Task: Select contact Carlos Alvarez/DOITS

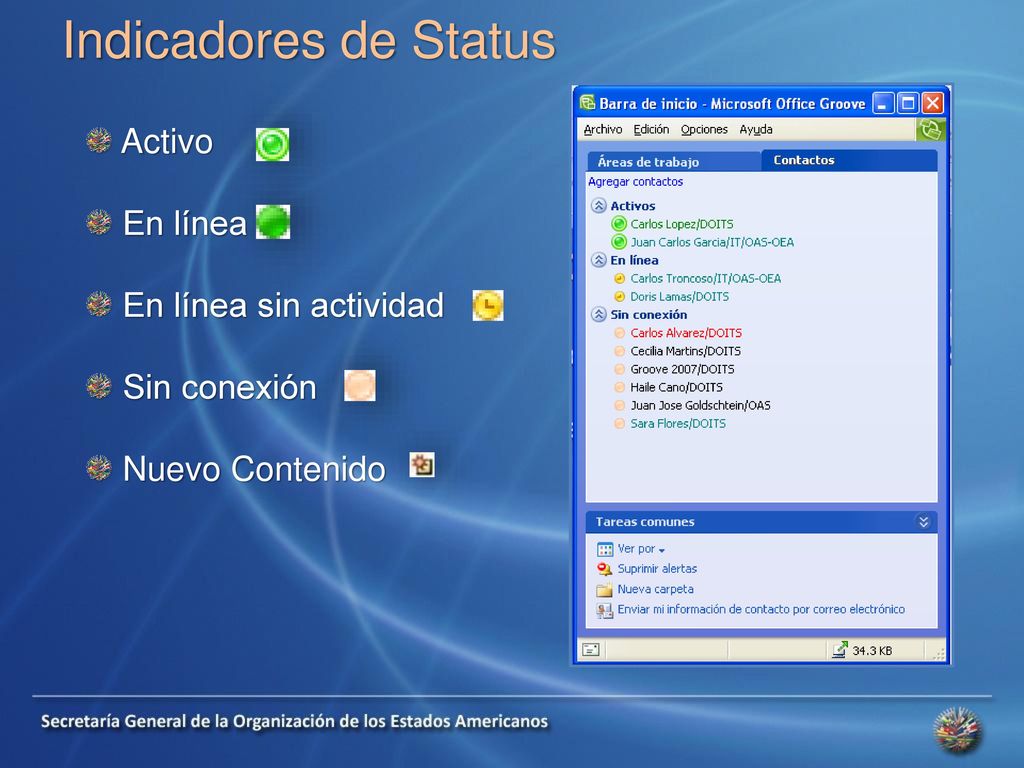Action: [686, 333]
